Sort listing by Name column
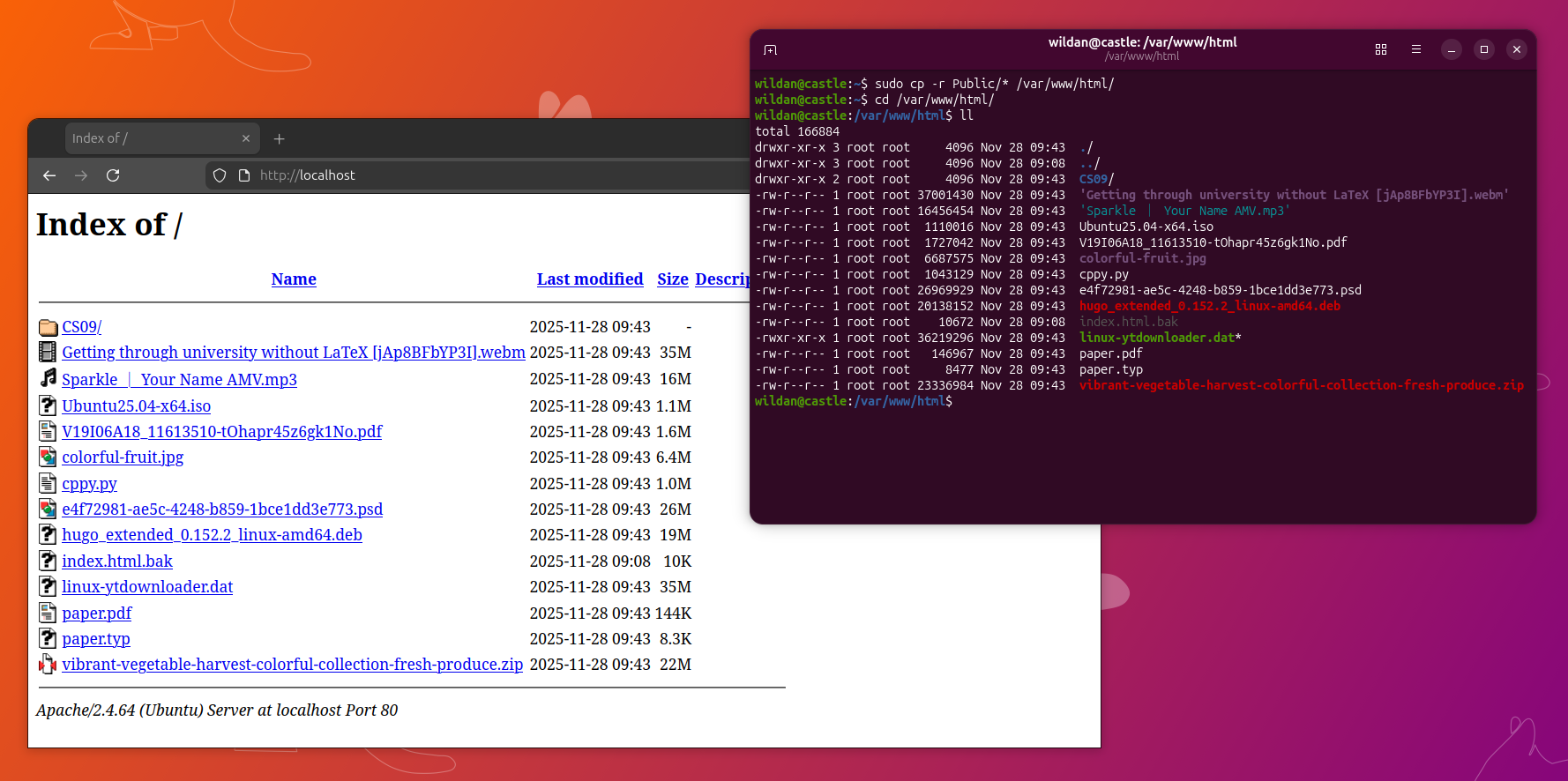The width and height of the screenshot is (1568, 781). click(294, 279)
